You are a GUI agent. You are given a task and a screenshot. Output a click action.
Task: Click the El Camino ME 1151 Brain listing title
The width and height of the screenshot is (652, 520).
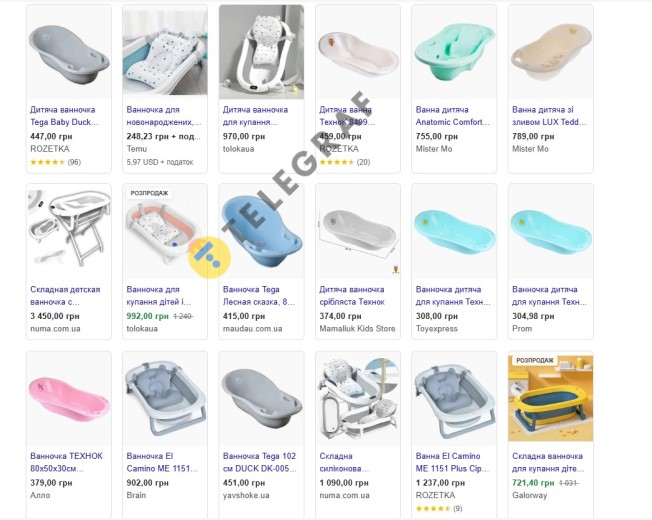(162, 462)
